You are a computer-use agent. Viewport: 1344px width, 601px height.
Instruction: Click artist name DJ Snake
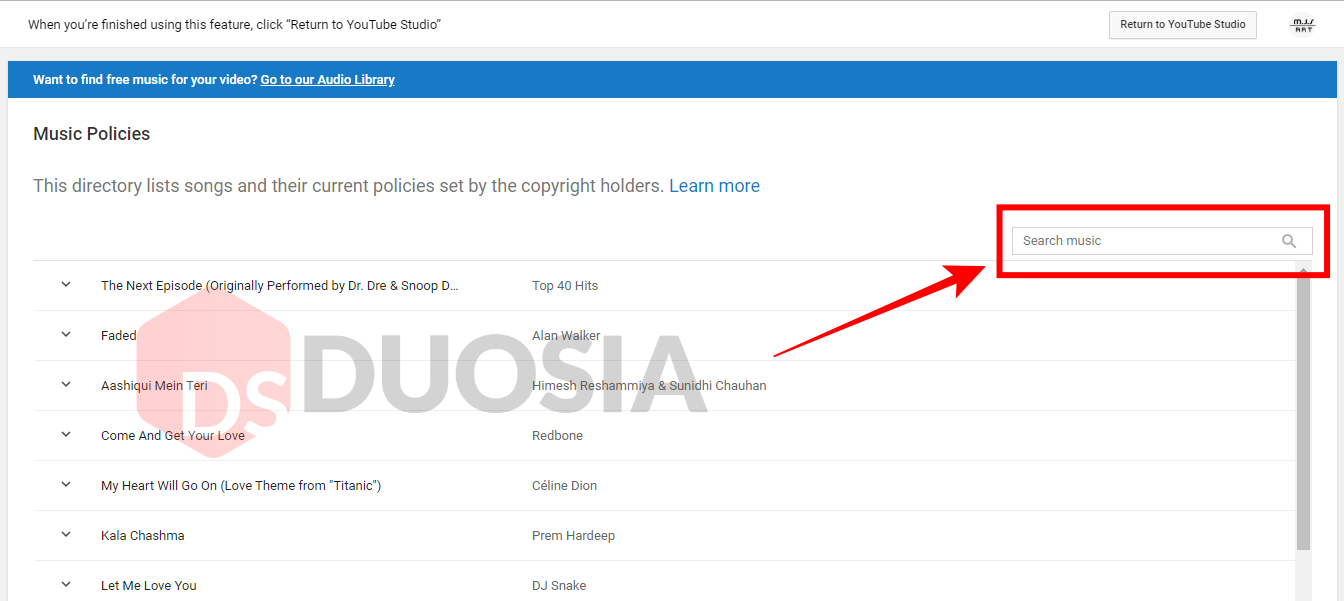[x=559, y=586]
